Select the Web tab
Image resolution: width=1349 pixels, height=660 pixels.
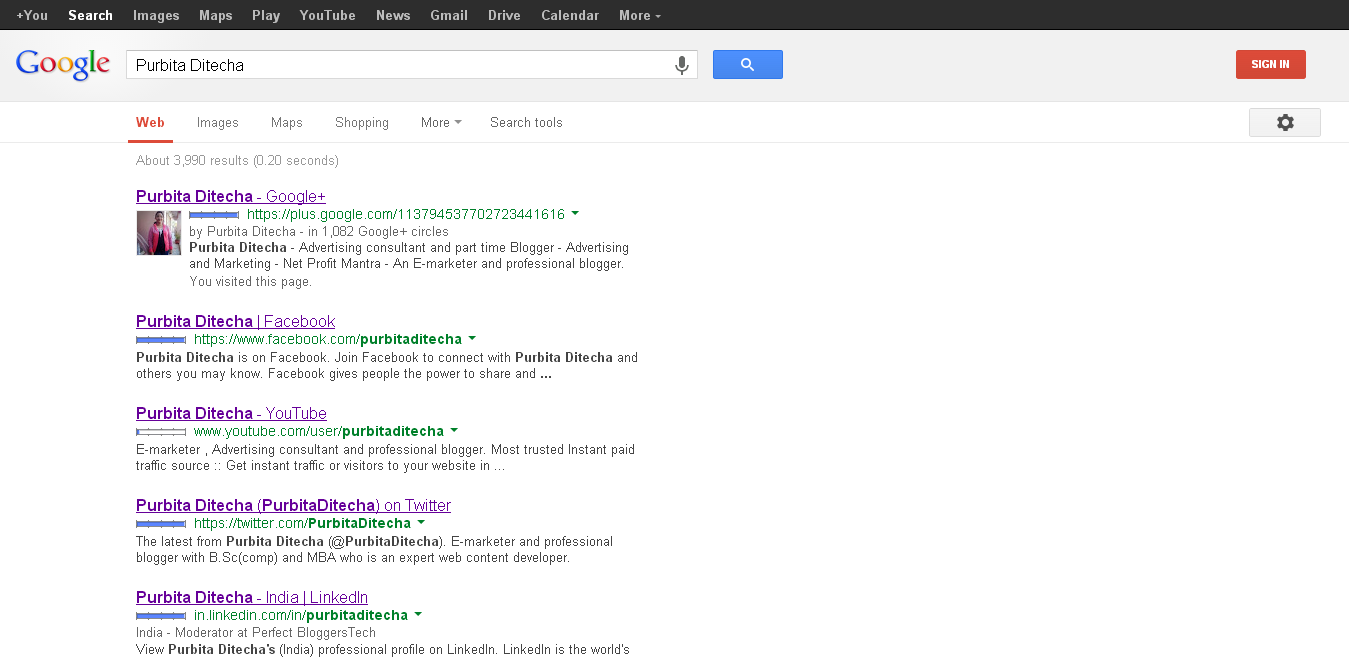[150, 122]
